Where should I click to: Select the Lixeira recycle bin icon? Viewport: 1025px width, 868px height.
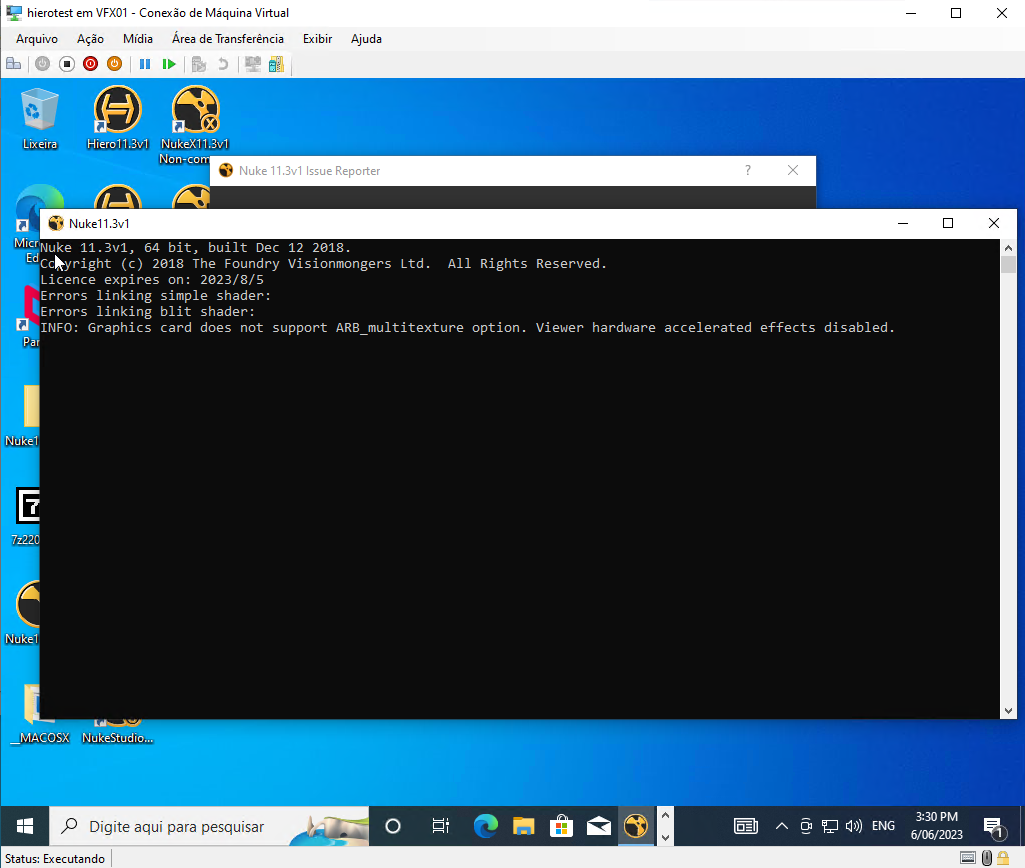tap(40, 119)
